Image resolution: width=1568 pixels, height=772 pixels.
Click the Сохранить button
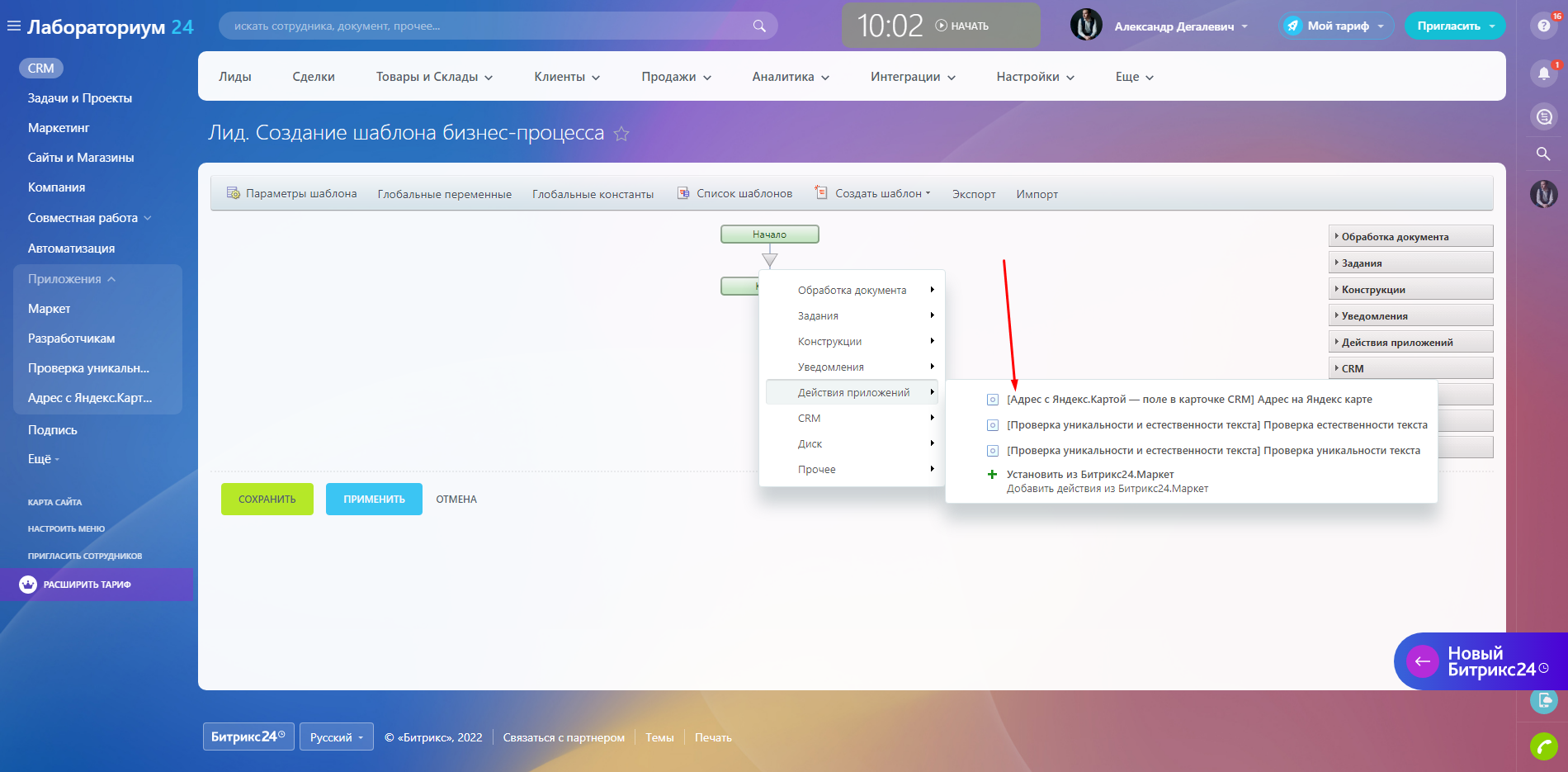coord(267,500)
